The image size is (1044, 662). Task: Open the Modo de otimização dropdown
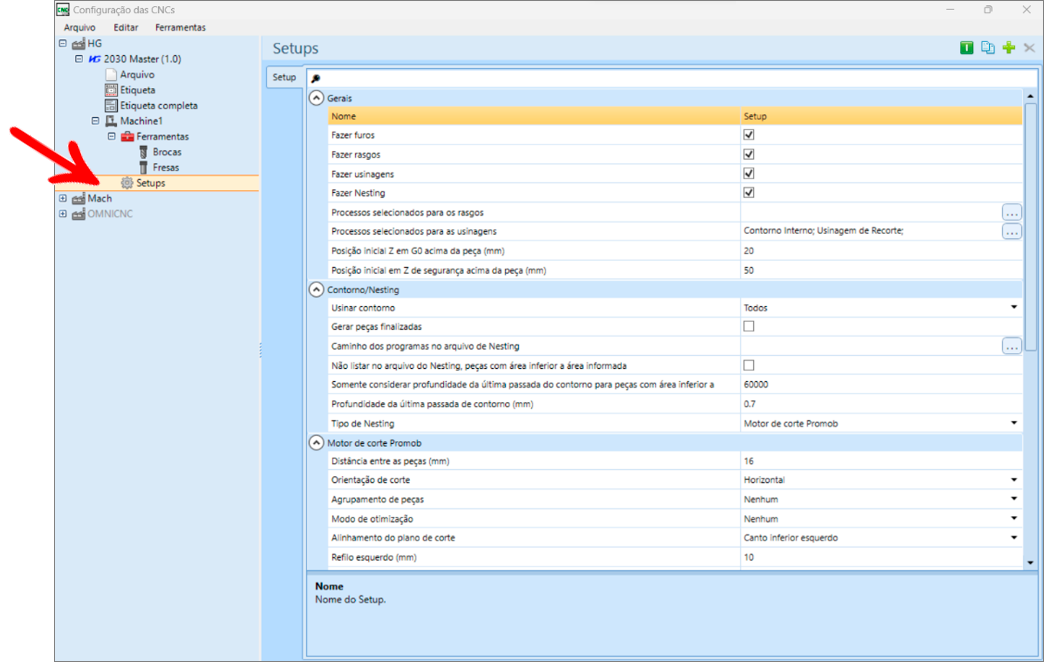pyautogui.click(x=1014, y=518)
